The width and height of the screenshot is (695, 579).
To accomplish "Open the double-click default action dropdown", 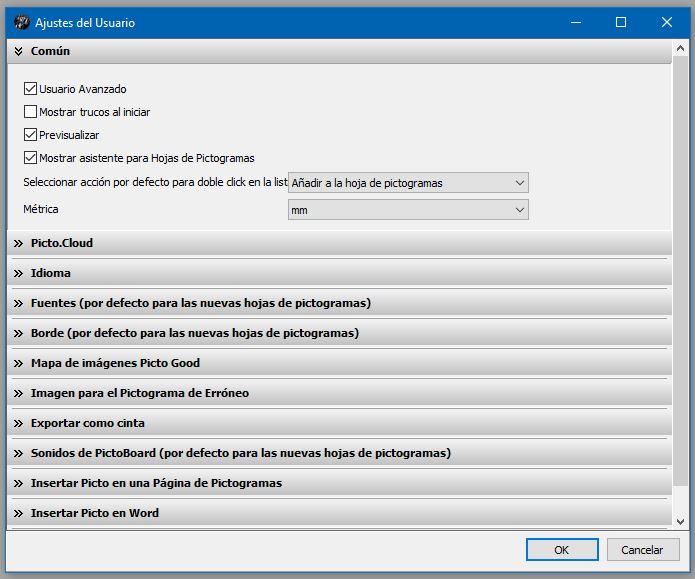I will pos(408,183).
